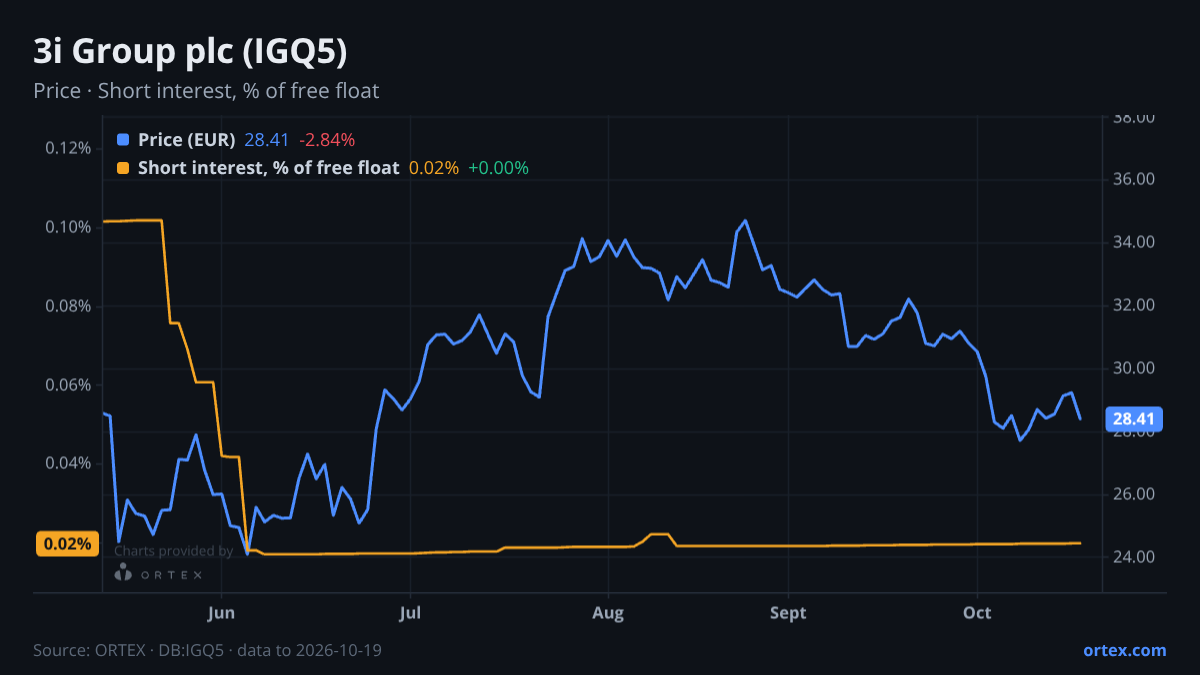Click the blue Price (EUR) legend swatch
The width and height of the screenshot is (1200, 675).
123,140
